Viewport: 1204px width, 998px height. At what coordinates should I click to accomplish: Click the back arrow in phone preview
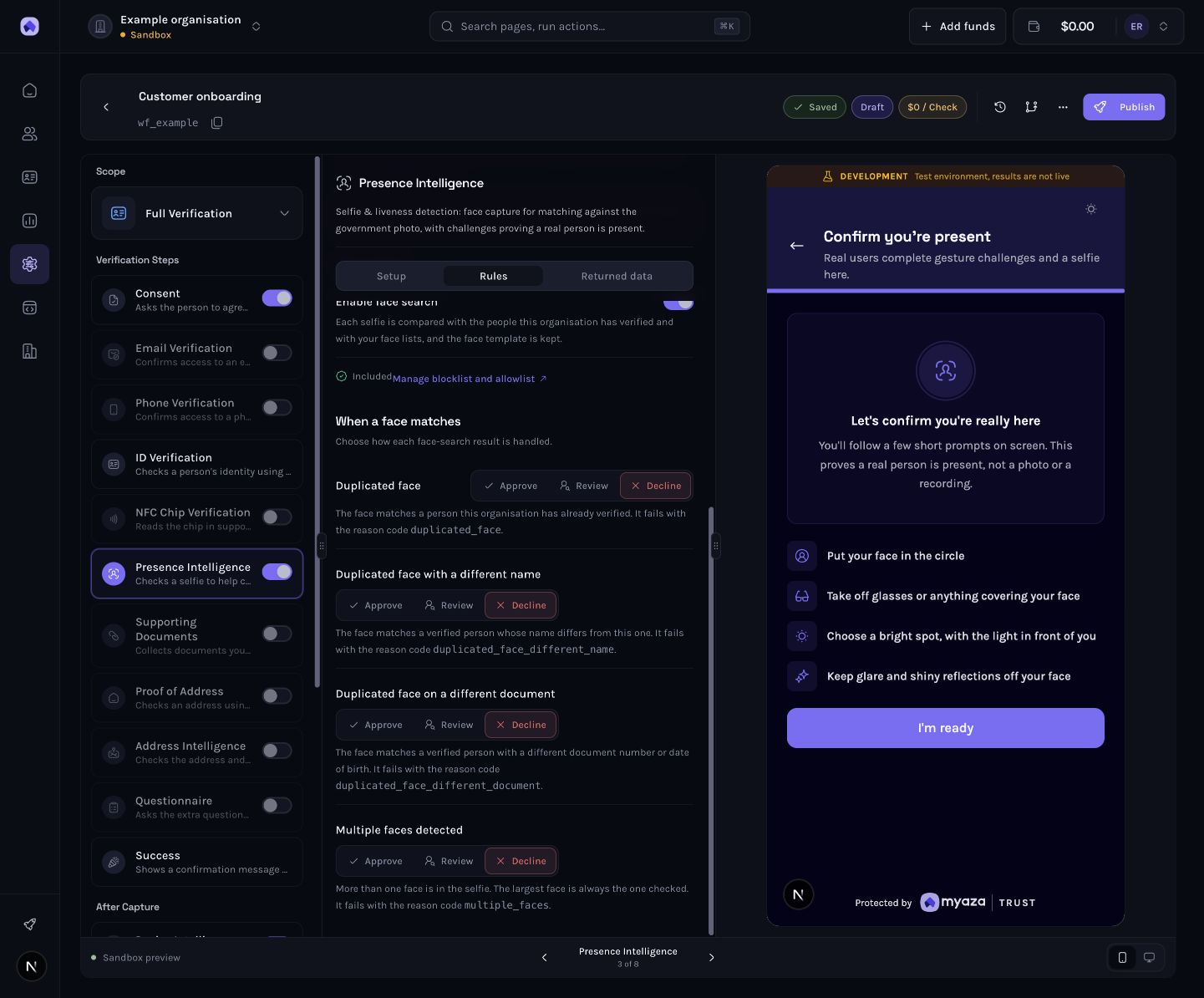796,246
